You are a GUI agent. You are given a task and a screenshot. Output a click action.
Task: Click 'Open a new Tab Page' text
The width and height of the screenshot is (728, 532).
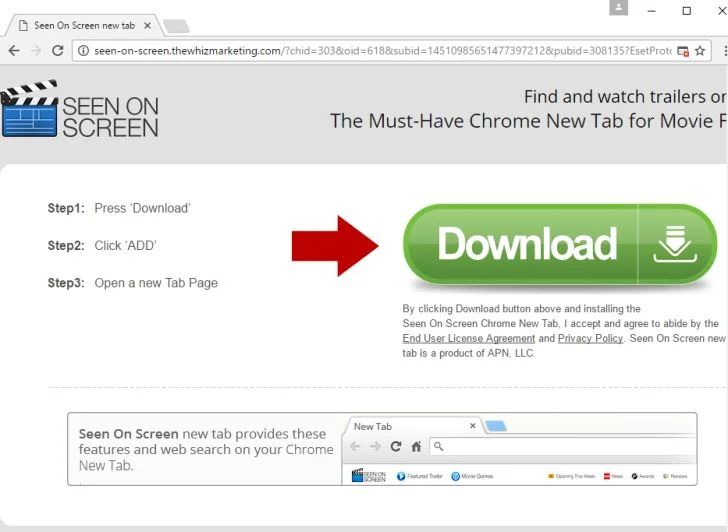coord(156,283)
